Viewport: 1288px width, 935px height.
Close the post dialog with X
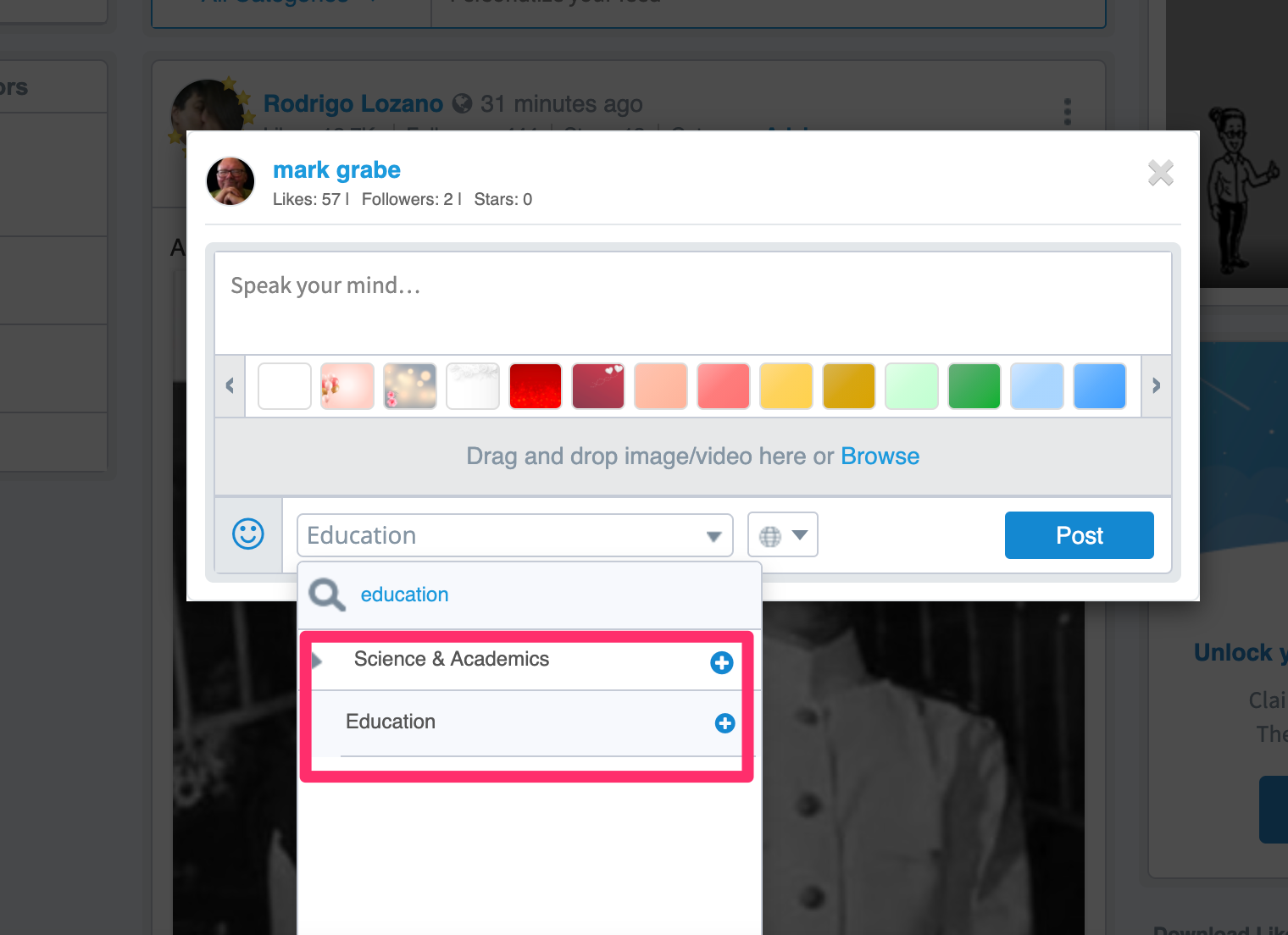tap(1161, 173)
